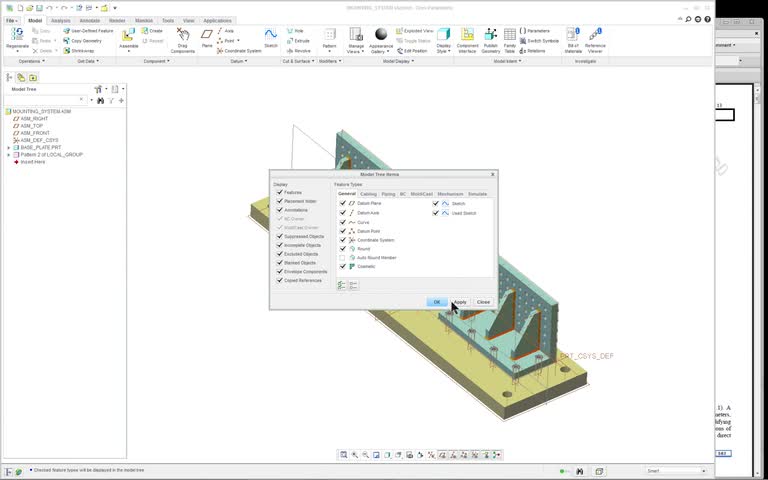Switch to the Analysis ribbon tab
768x480 pixels.
click(61, 21)
